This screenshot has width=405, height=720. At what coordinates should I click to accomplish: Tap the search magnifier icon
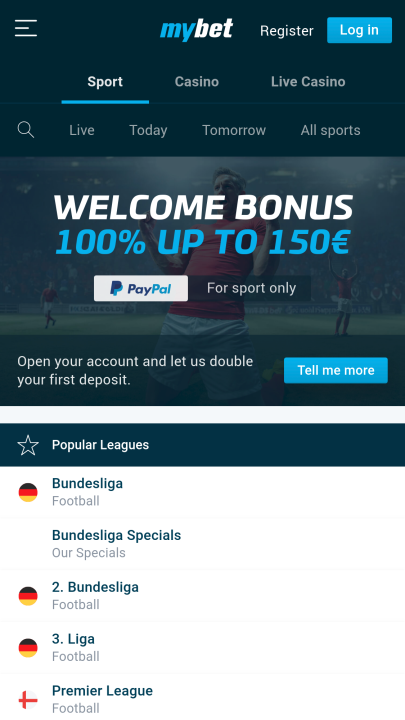click(x=26, y=130)
